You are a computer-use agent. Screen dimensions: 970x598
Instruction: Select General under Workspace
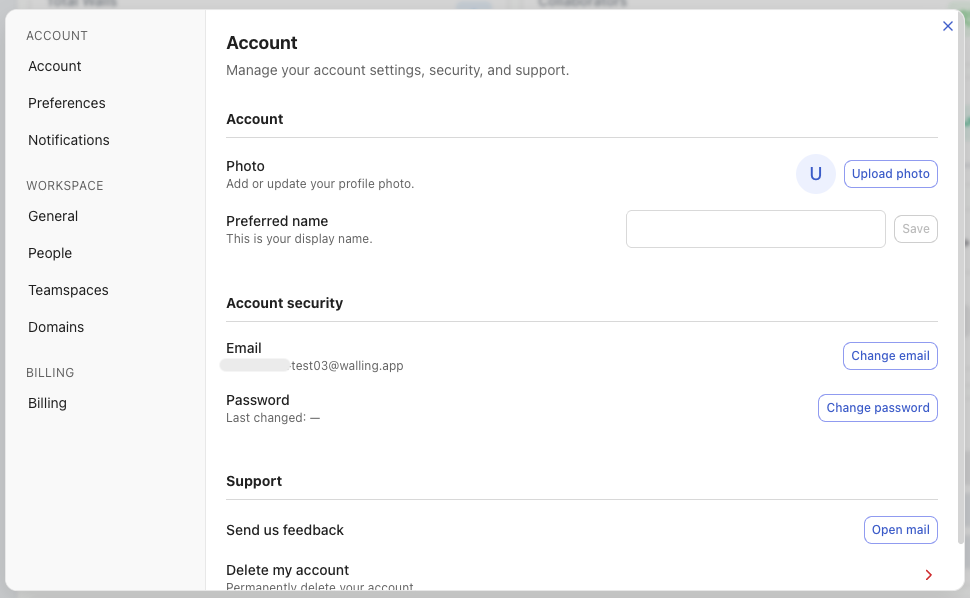pos(53,216)
